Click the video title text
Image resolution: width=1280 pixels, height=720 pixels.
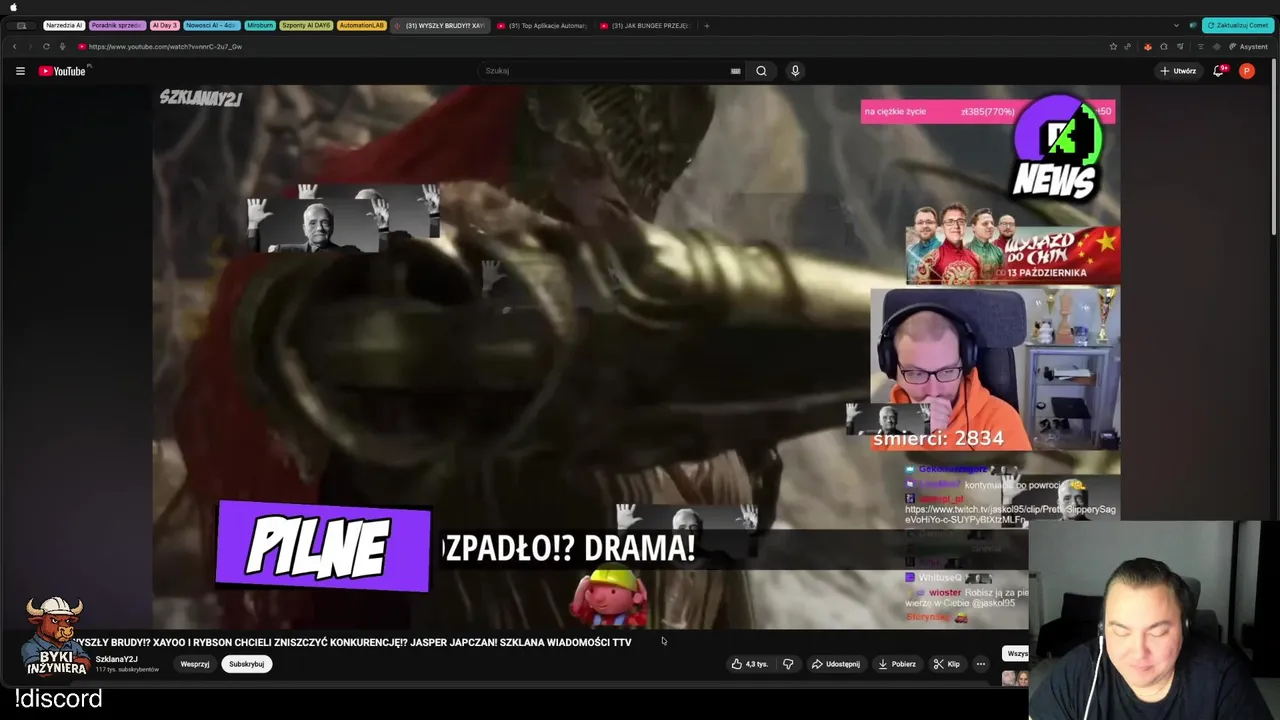tap(352, 642)
